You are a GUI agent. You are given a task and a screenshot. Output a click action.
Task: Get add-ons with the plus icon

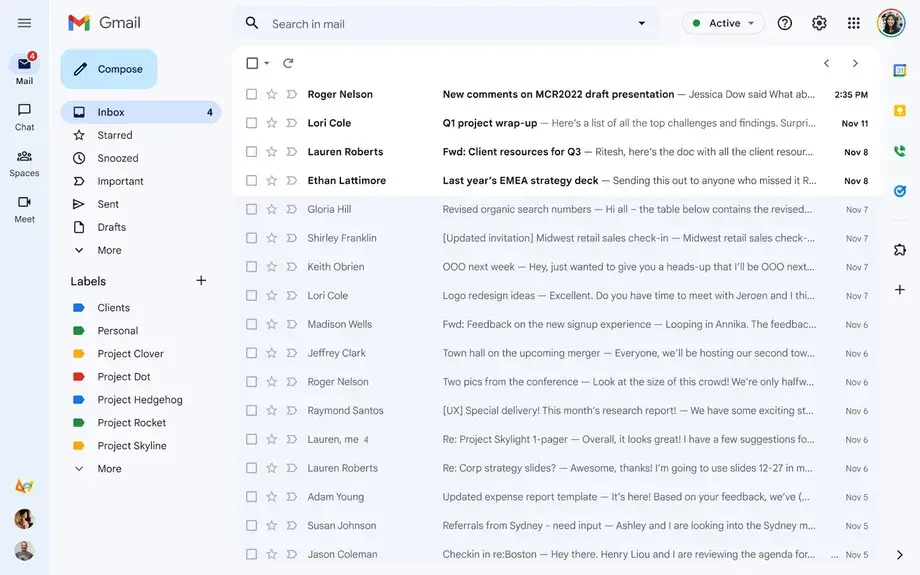click(899, 289)
